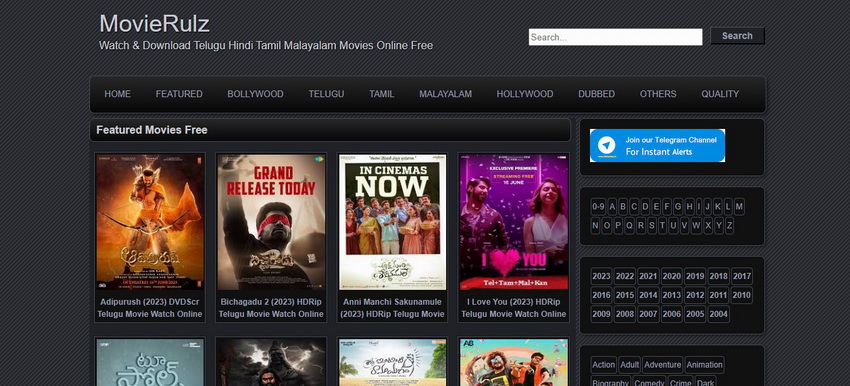Filter movies by letter A
Screen dimensions: 850x386
(x=612, y=207)
